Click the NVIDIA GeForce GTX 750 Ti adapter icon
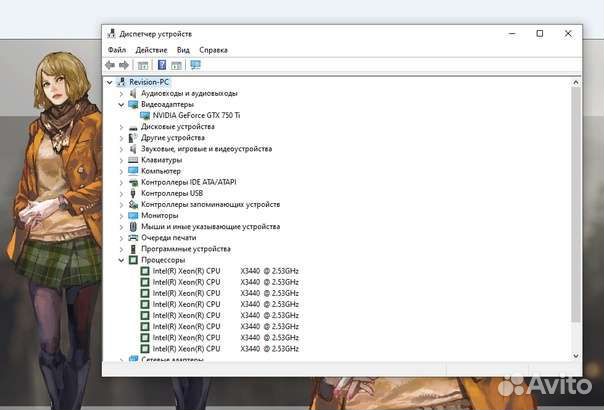The width and height of the screenshot is (604, 410). pyautogui.click(x=145, y=115)
